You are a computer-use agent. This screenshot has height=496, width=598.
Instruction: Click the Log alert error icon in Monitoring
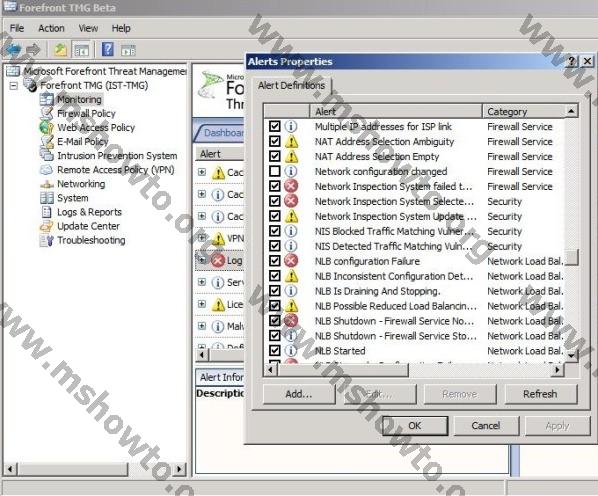[218, 261]
